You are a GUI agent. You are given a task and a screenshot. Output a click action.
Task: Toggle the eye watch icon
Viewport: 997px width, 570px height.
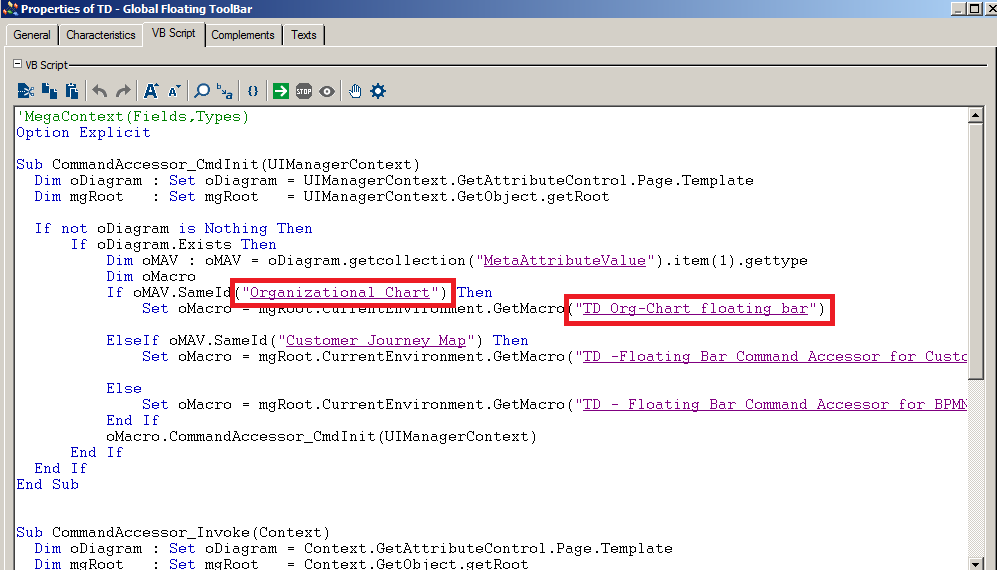pyautogui.click(x=327, y=91)
